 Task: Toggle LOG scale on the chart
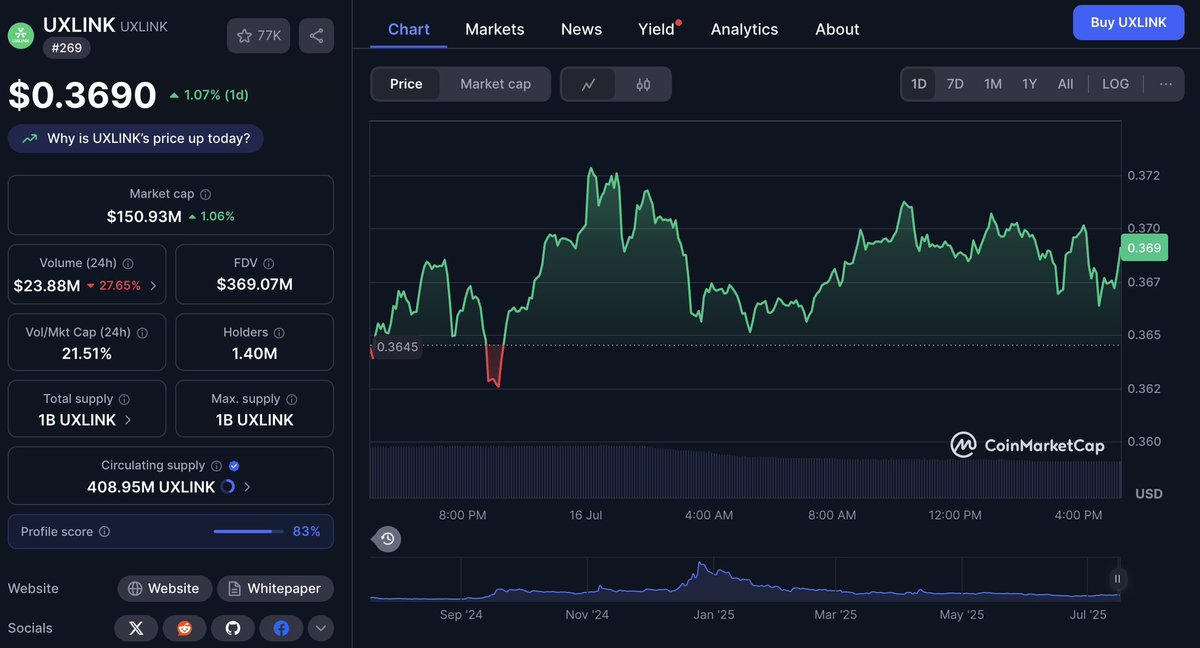(x=1115, y=84)
